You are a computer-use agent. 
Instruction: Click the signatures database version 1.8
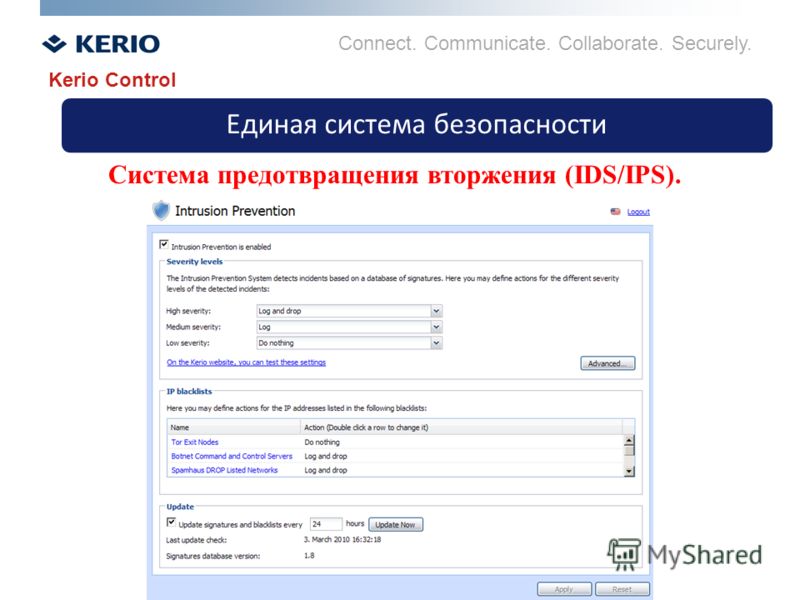pyautogui.click(x=309, y=556)
